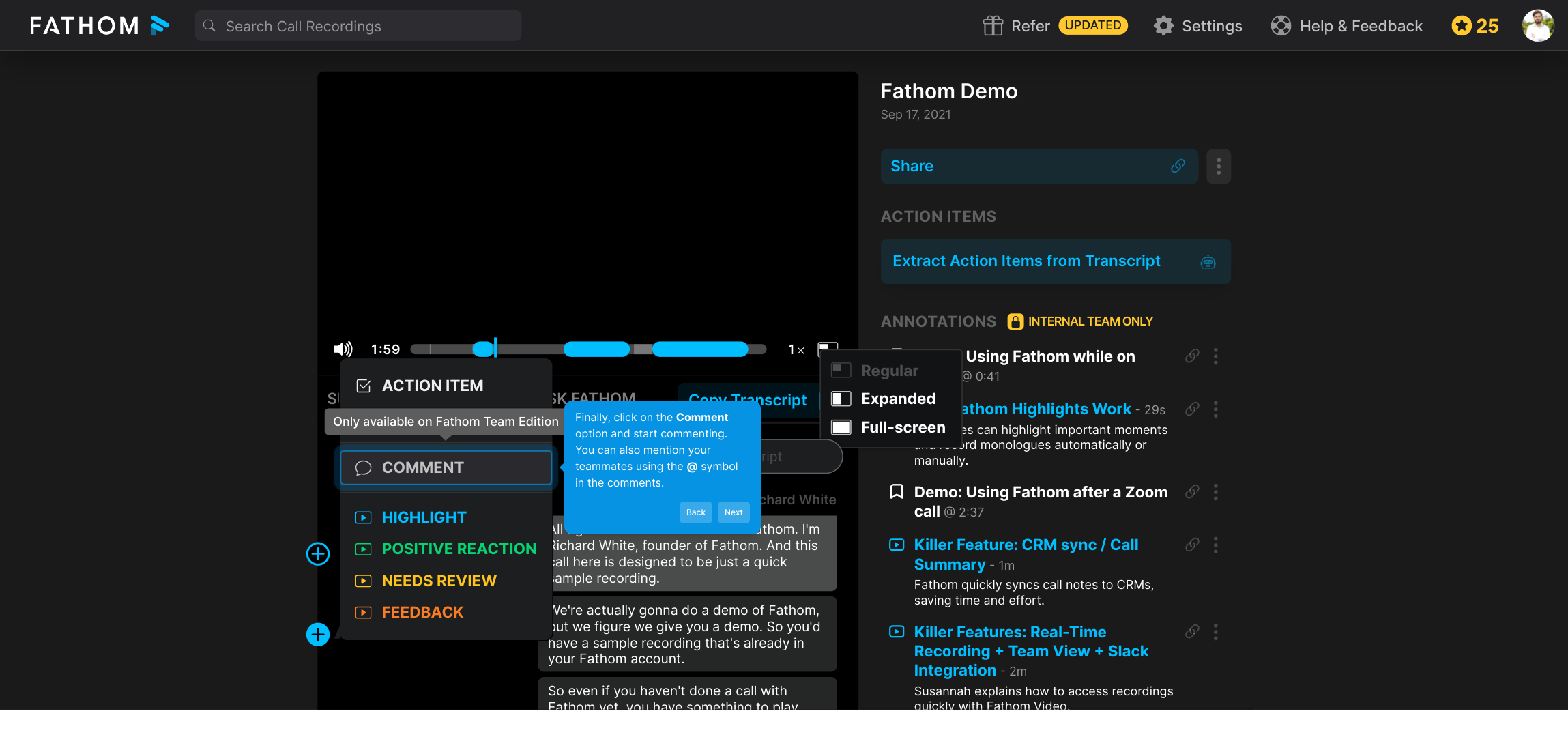Copy link for CRM sync / Call Summary

[1192, 545]
